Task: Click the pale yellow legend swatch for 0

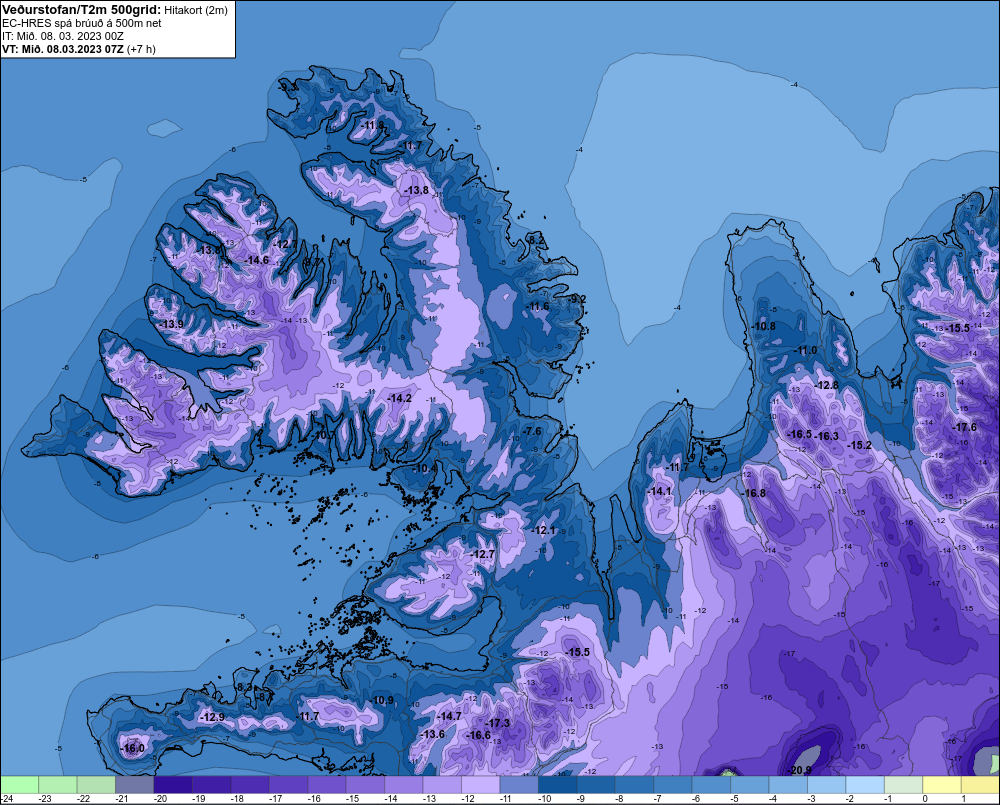Action: [x=942, y=784]
